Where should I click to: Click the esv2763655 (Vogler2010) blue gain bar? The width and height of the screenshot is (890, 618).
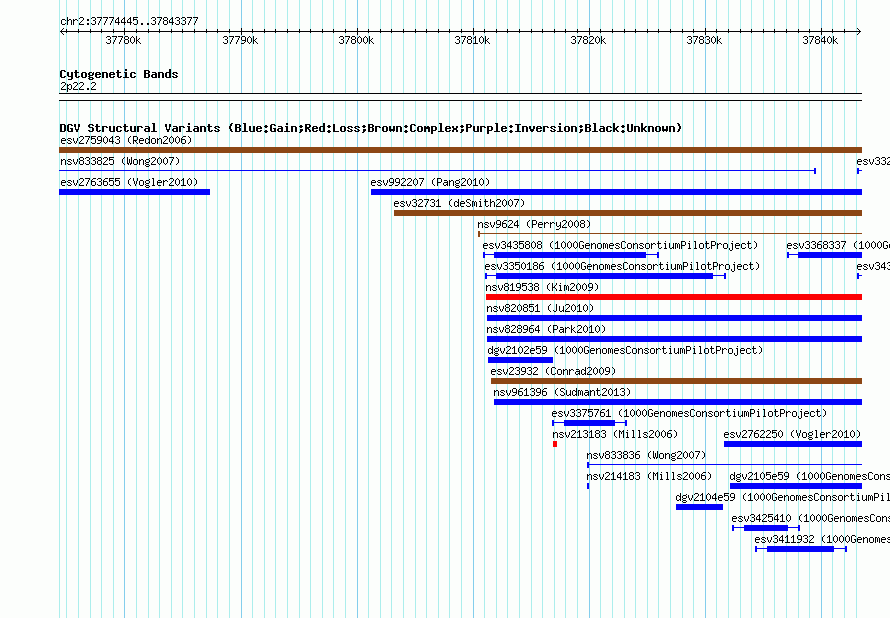(135, 192)
